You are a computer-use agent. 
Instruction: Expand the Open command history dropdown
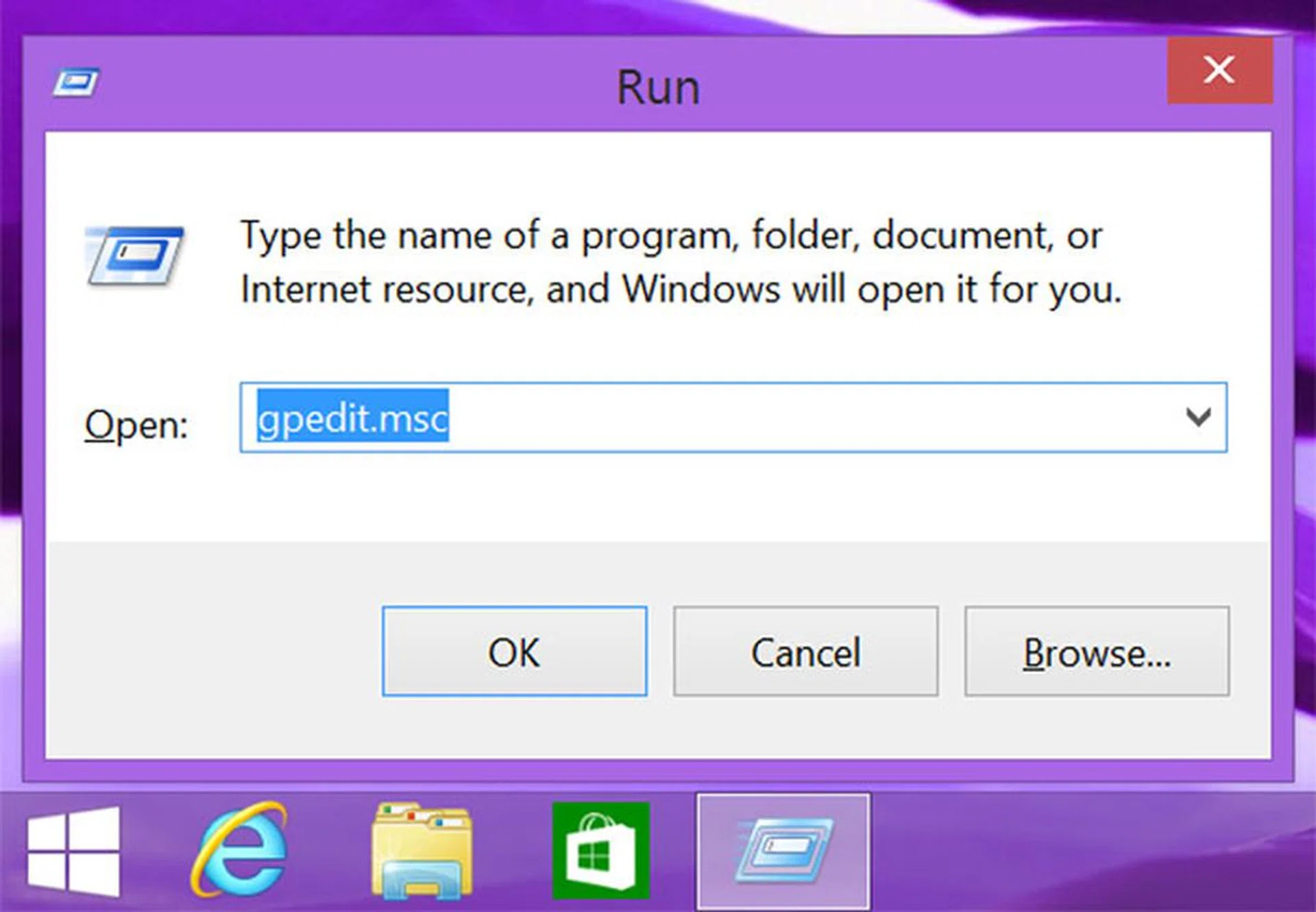[1197, 417]
